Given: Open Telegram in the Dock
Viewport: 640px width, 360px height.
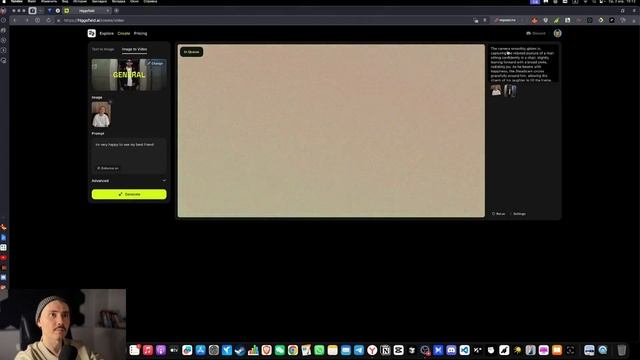Looking at the screenshot, I should click(x=359, y=350).
